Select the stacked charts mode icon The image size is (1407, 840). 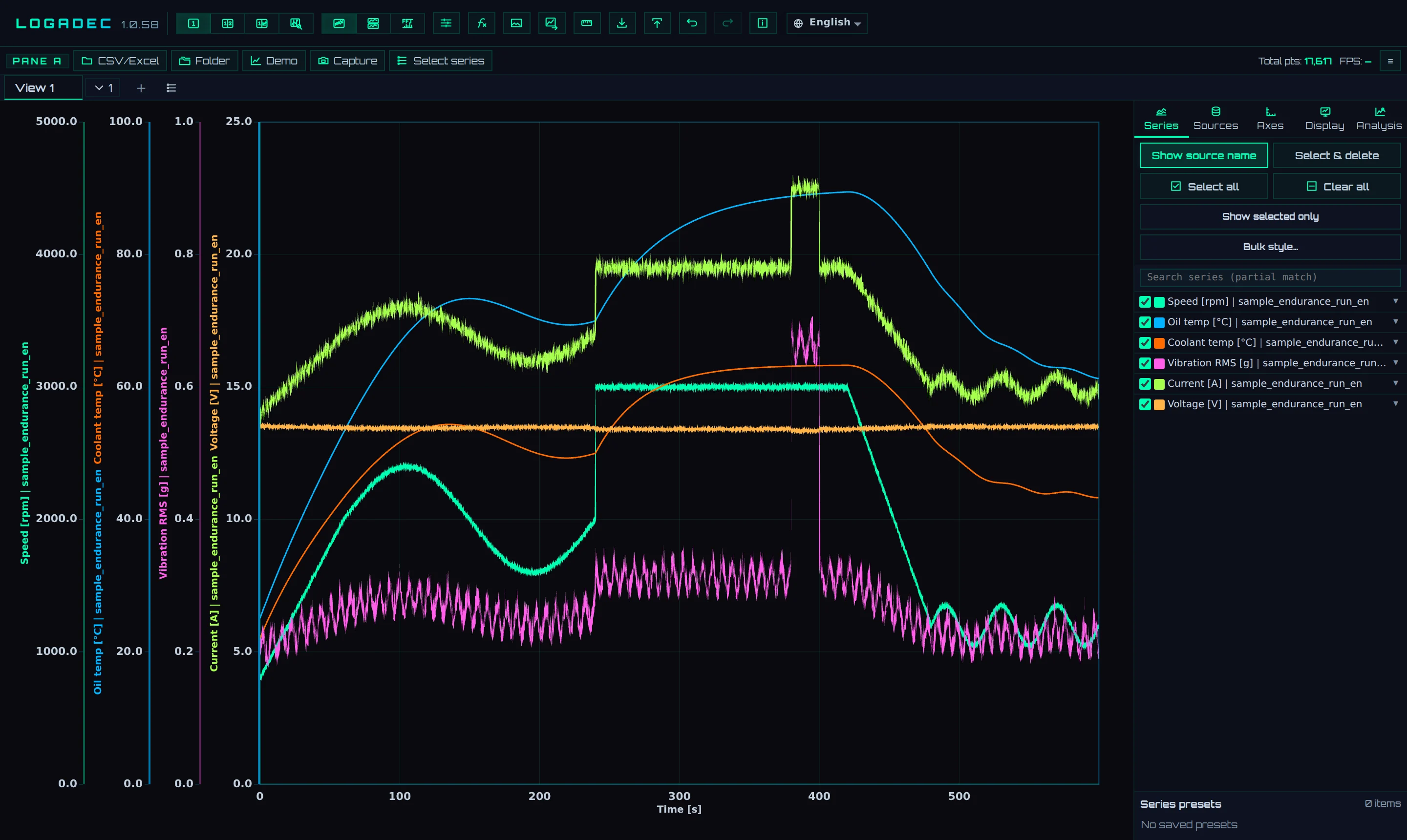(x=373, y=23)
